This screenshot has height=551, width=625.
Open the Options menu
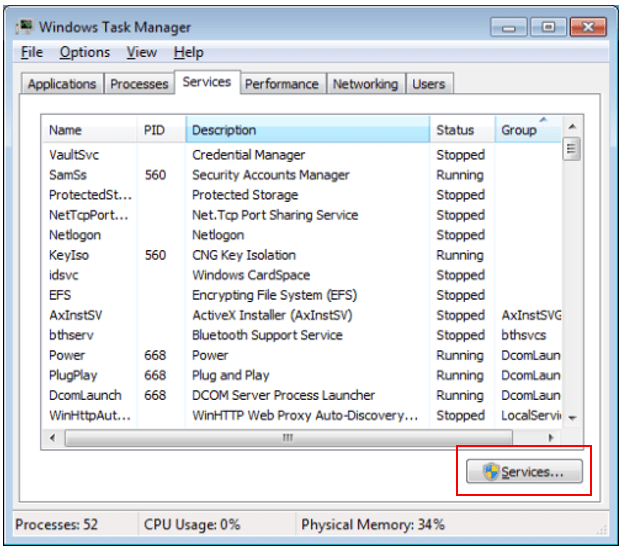tap(85, 52)
